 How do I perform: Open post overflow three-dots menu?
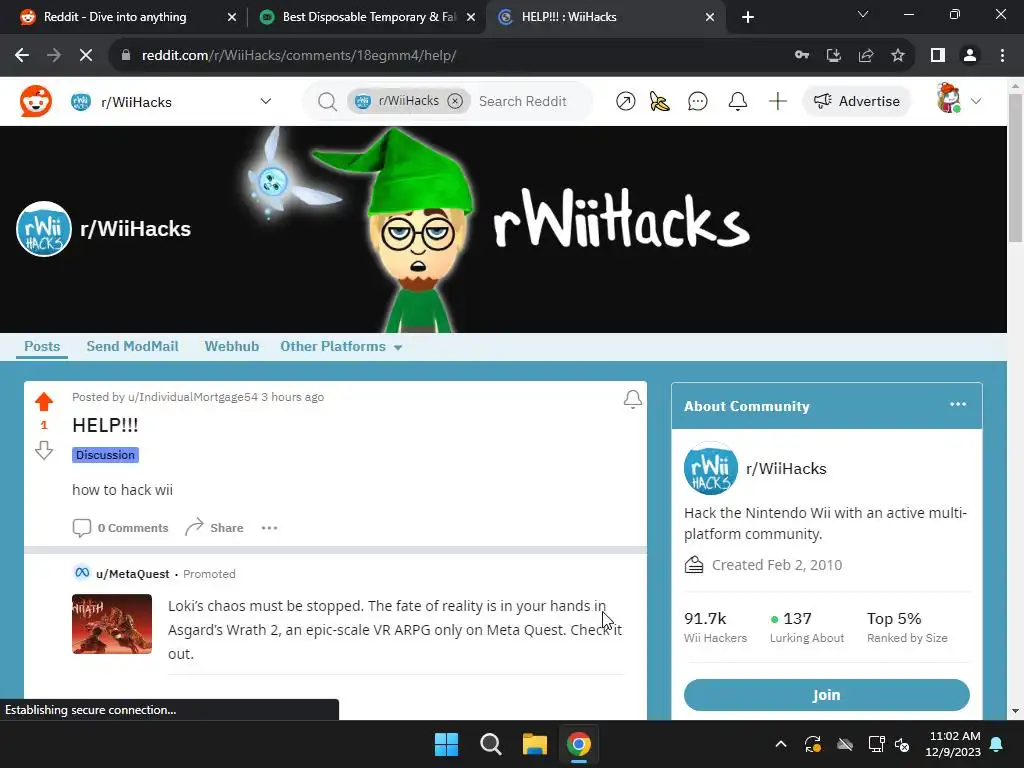tap(269, 528)
